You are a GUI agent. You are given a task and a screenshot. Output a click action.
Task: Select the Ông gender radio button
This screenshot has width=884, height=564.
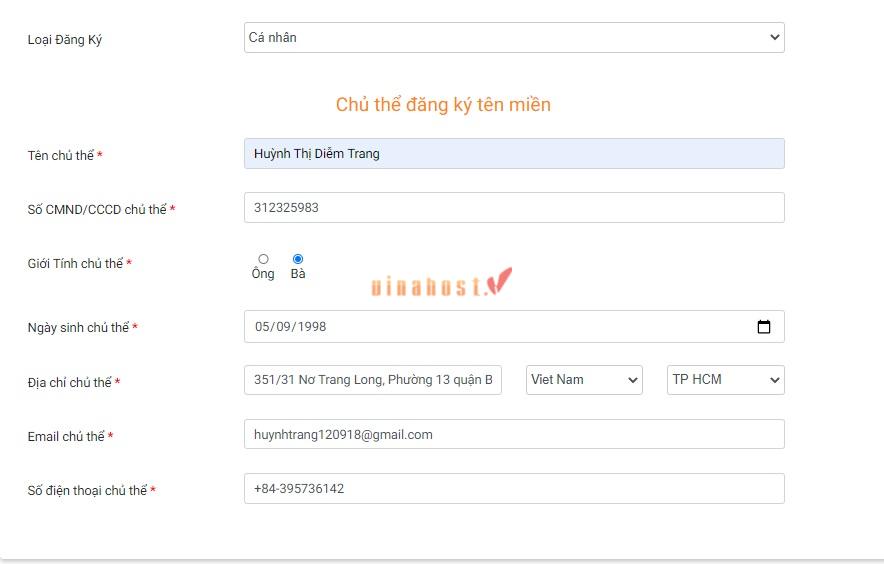click(x=263, y=259)
